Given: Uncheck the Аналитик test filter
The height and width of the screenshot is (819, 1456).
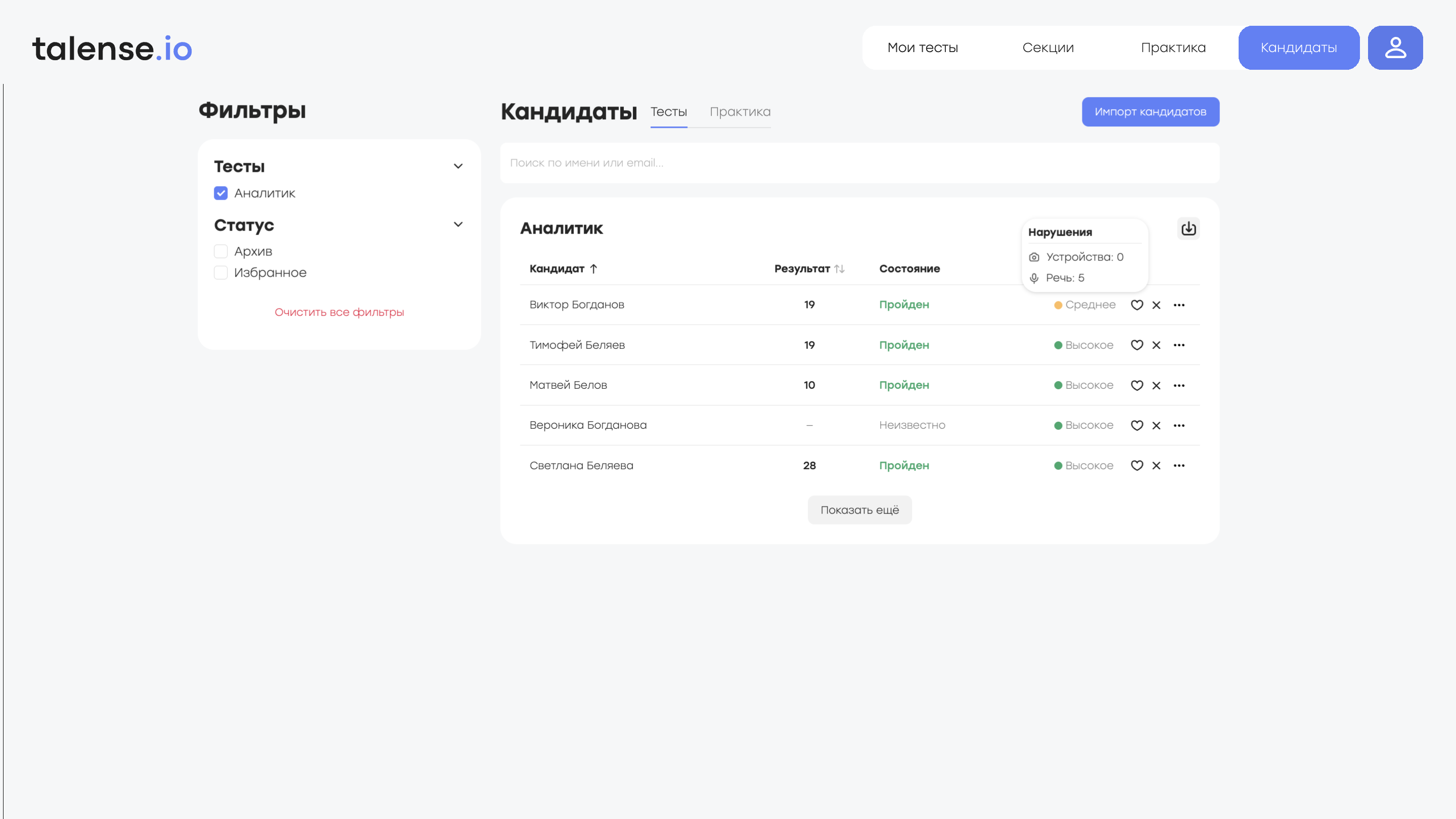Looking at the screenshot, I should point(220,193).
